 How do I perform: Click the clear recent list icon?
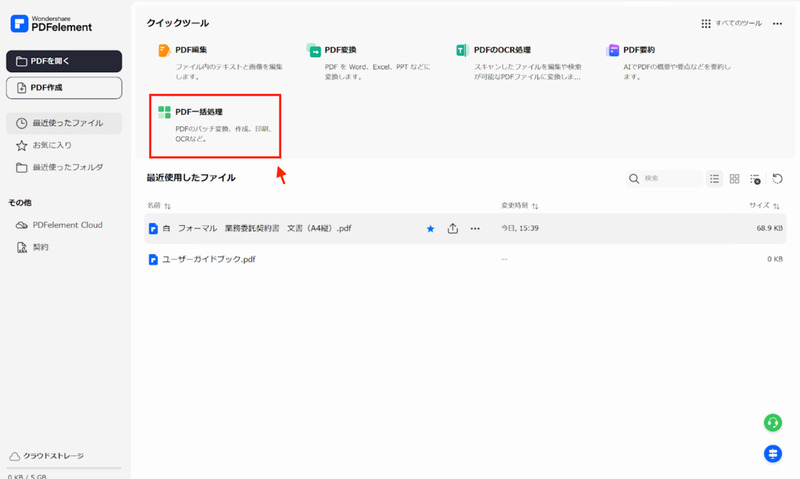coord(755,179)
